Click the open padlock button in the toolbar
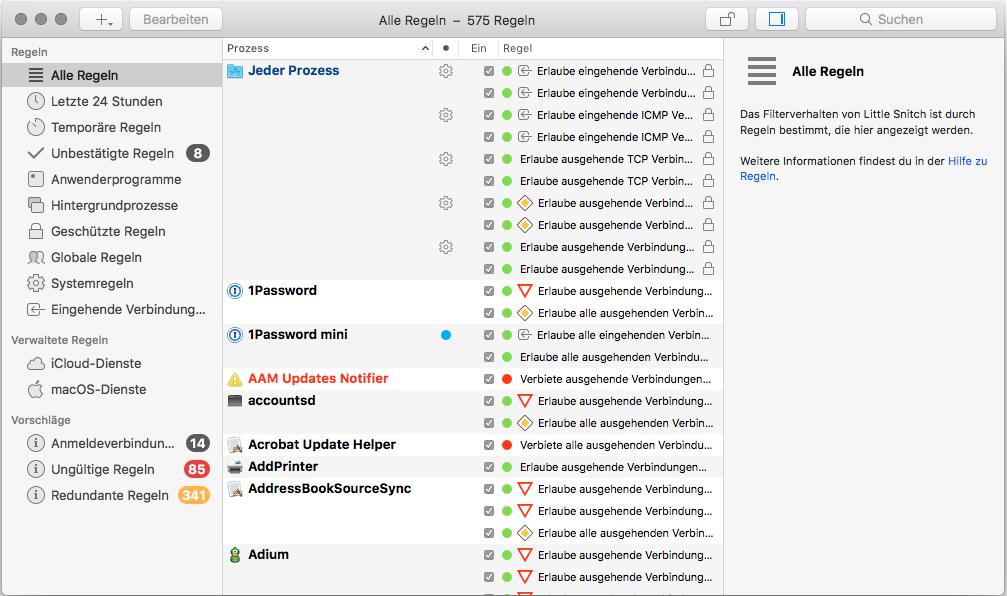This screenshot has height=596, width=1007. [x=727, y=19]
